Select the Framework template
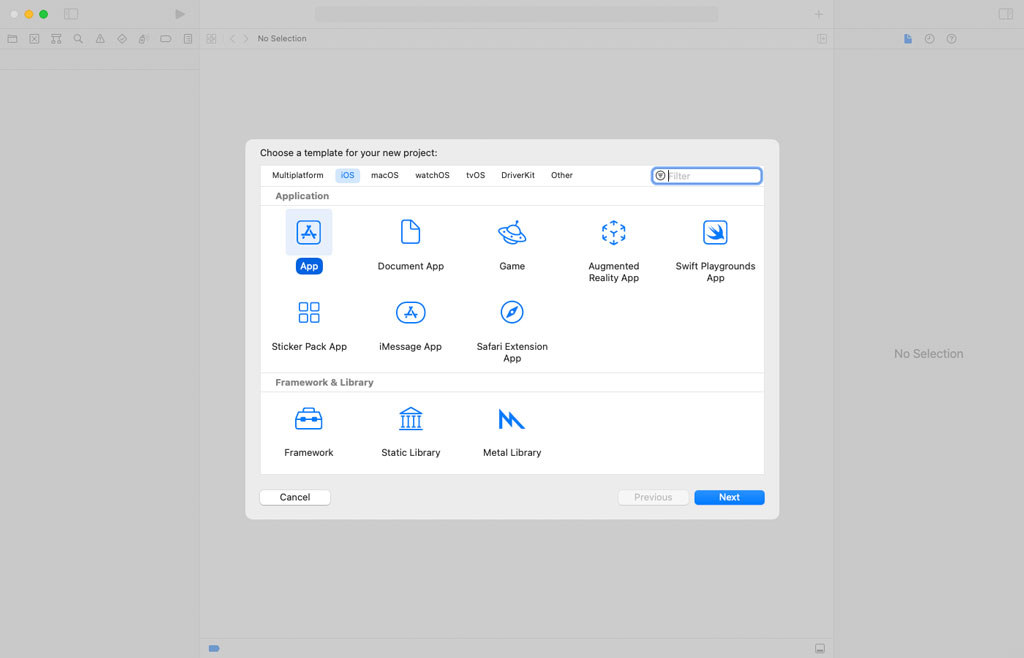This screenshot has height=658, width=1024. click(x=309, y=418)
